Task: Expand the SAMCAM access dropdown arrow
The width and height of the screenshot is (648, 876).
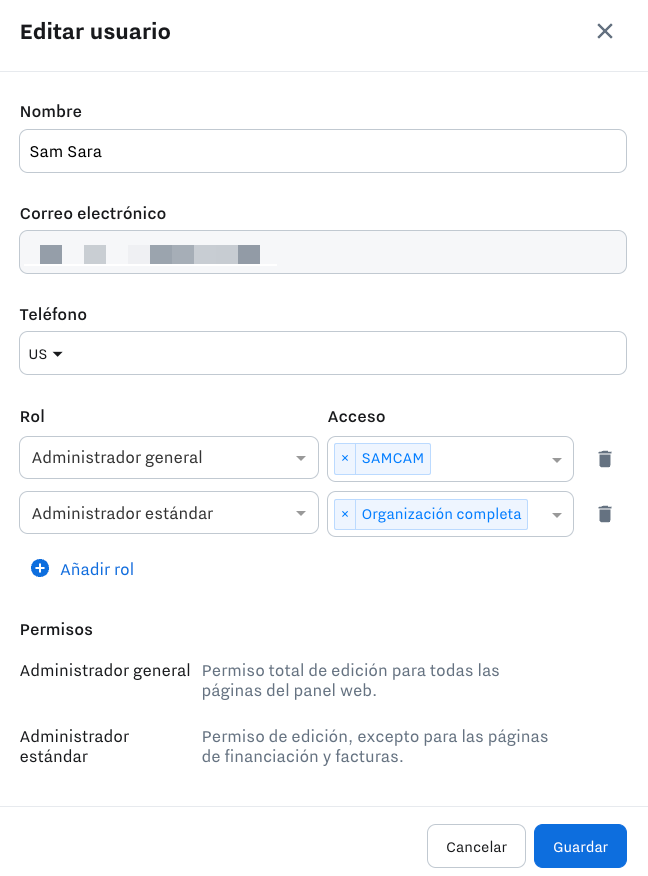Action: (x=556, y=460)
